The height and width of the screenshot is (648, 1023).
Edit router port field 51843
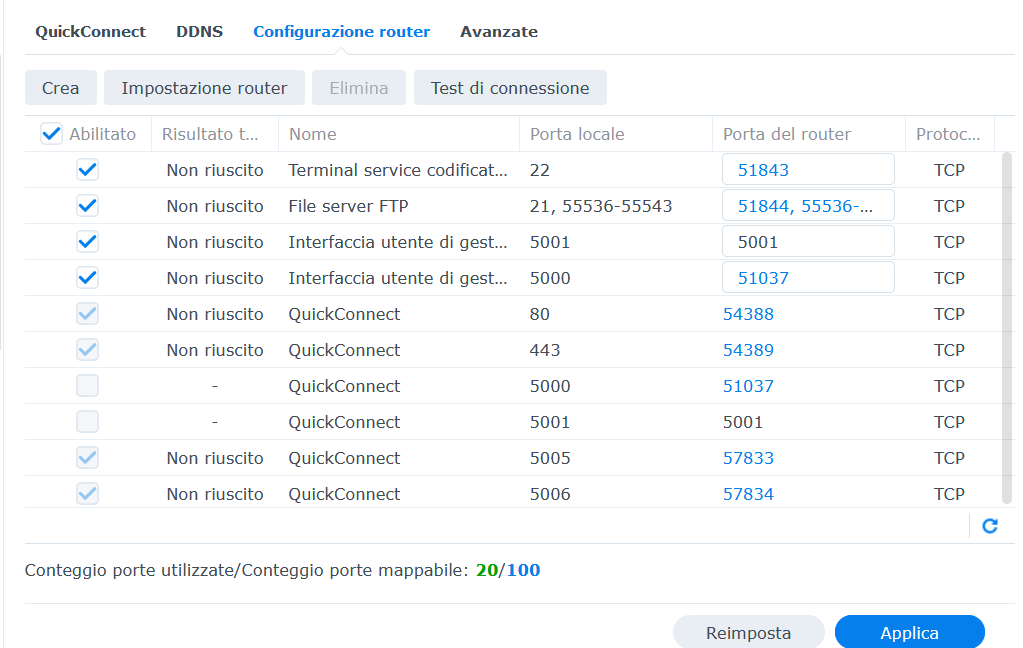tap(808, 170)
